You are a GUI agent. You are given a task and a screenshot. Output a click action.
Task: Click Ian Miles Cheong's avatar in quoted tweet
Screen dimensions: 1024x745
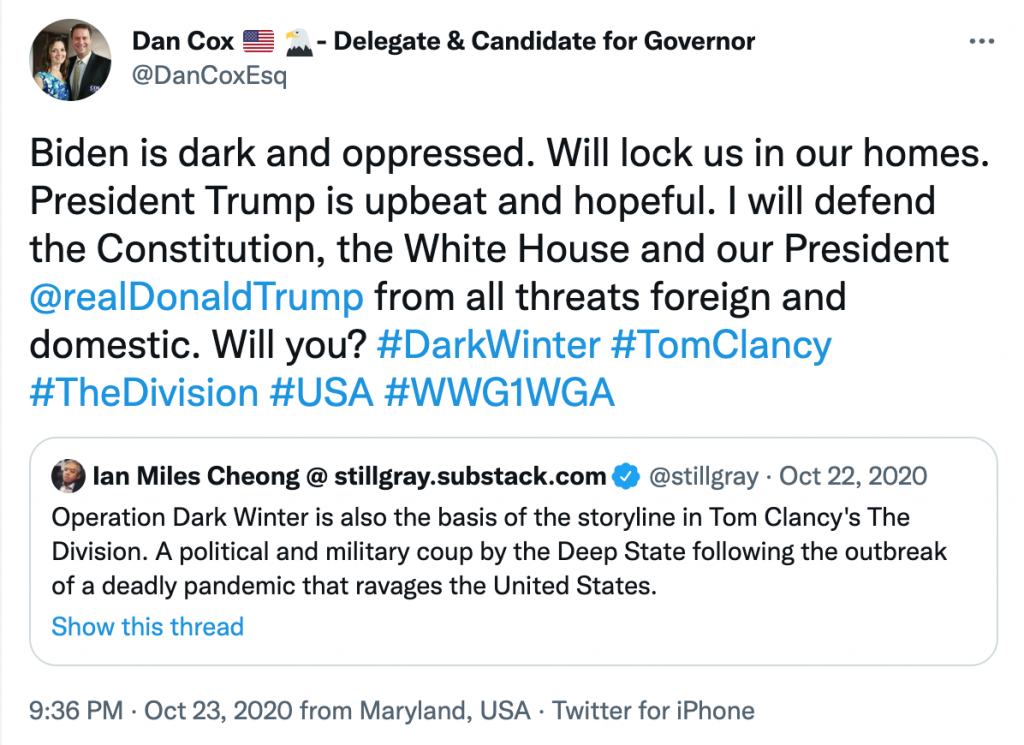67,476
